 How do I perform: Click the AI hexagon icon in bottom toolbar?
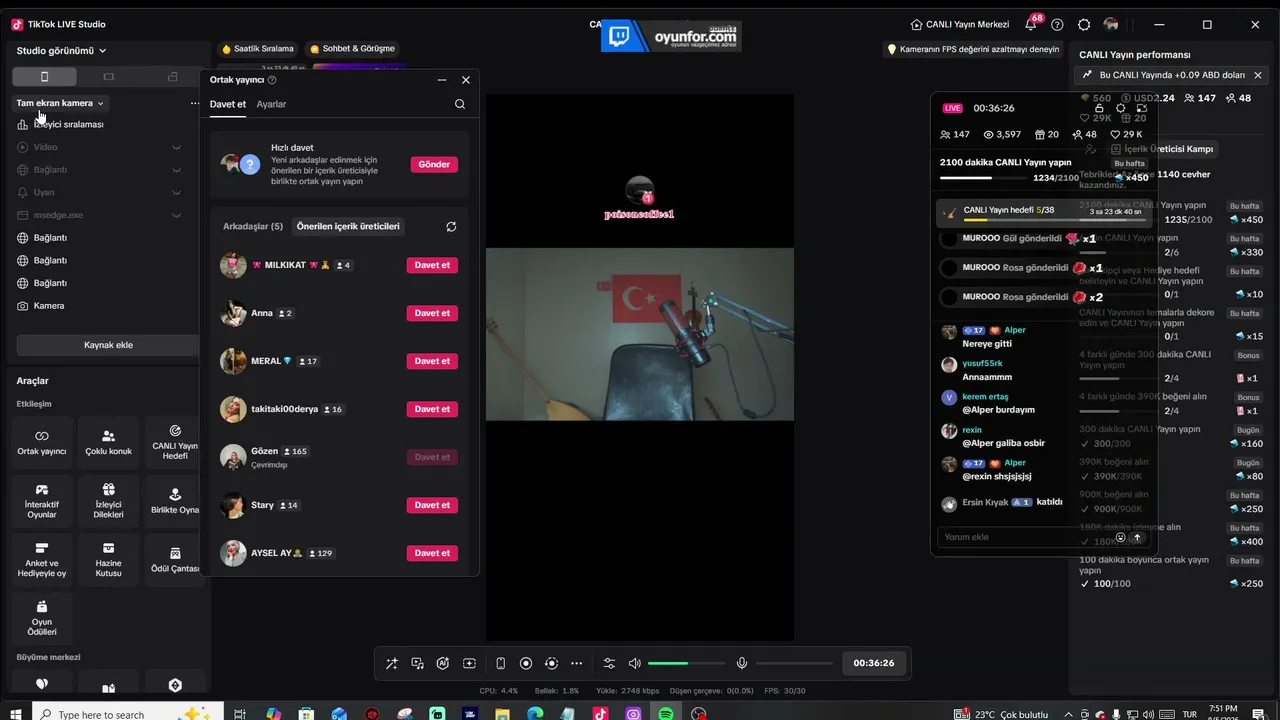click(x=443, y=663)
